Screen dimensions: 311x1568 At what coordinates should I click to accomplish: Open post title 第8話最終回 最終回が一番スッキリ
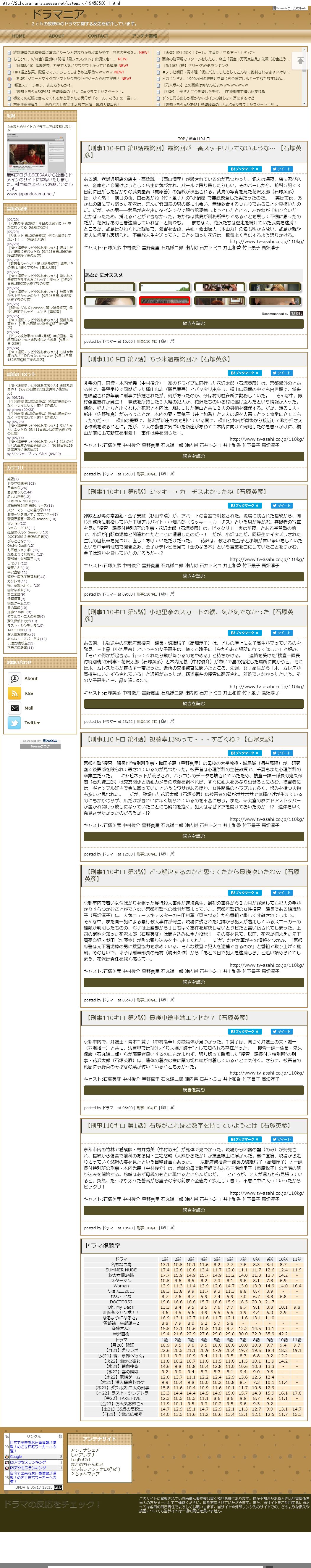tap(193, 152)
